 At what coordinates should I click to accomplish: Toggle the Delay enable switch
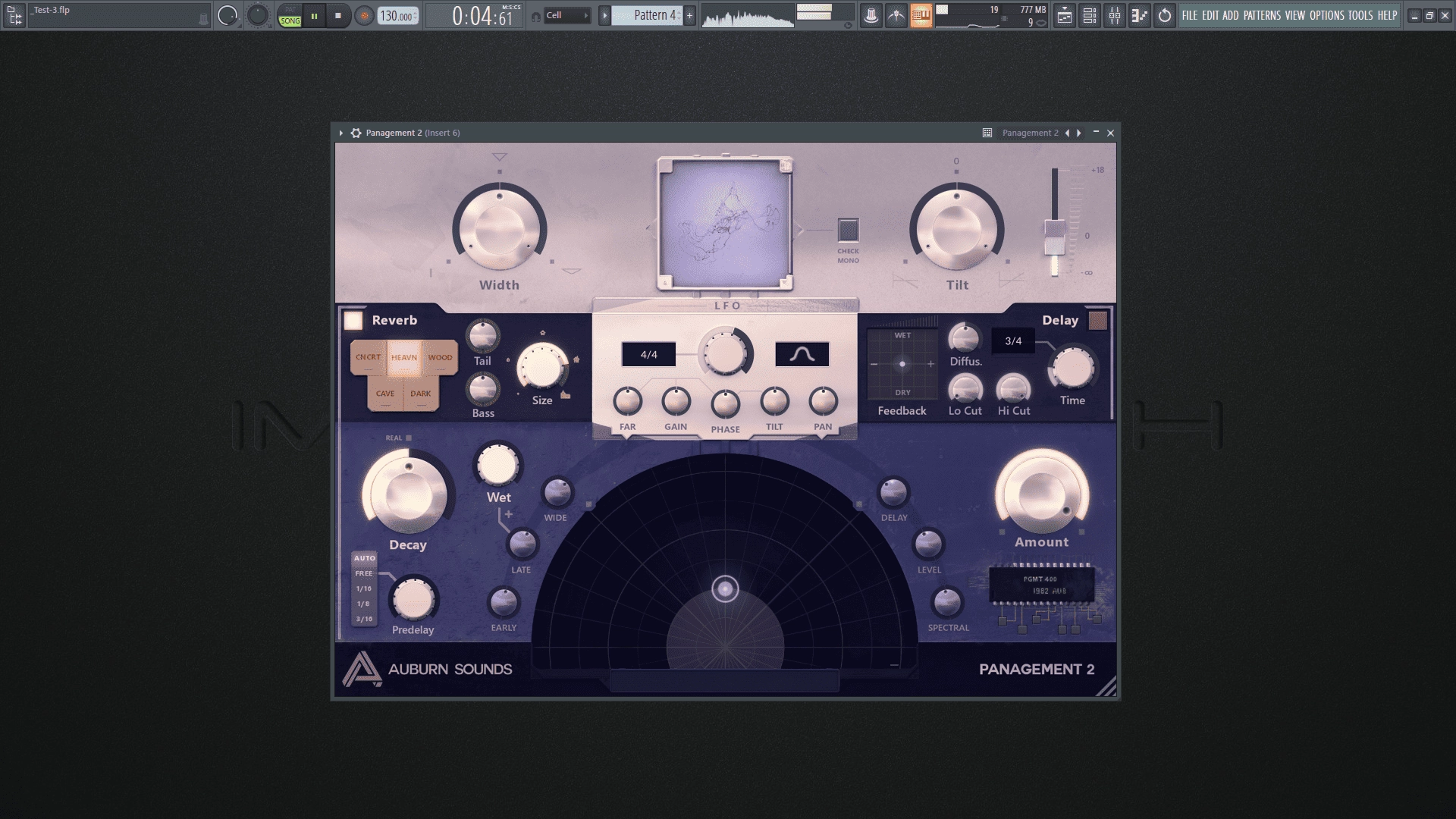1097,321
